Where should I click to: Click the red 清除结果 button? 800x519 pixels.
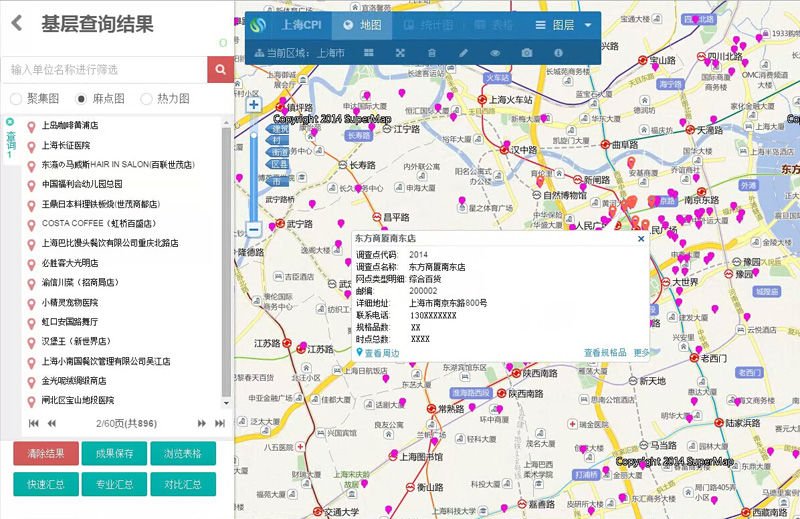pyautogui.click(x=46, y=453)
